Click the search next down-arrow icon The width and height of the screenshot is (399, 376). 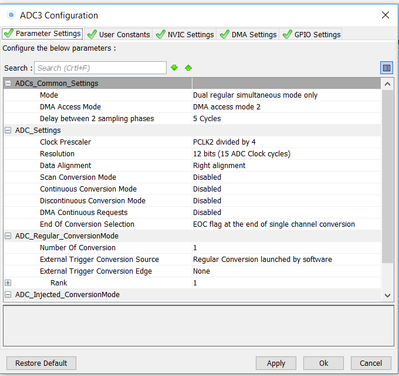pyautogui.click(x=174, y=68)
